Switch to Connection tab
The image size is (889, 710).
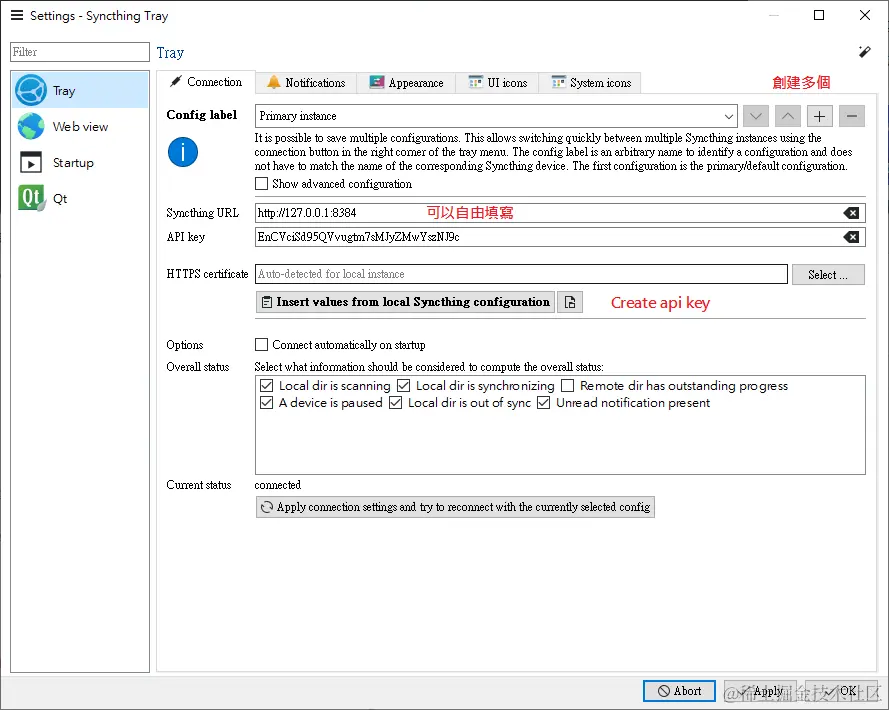coord(206,82)
